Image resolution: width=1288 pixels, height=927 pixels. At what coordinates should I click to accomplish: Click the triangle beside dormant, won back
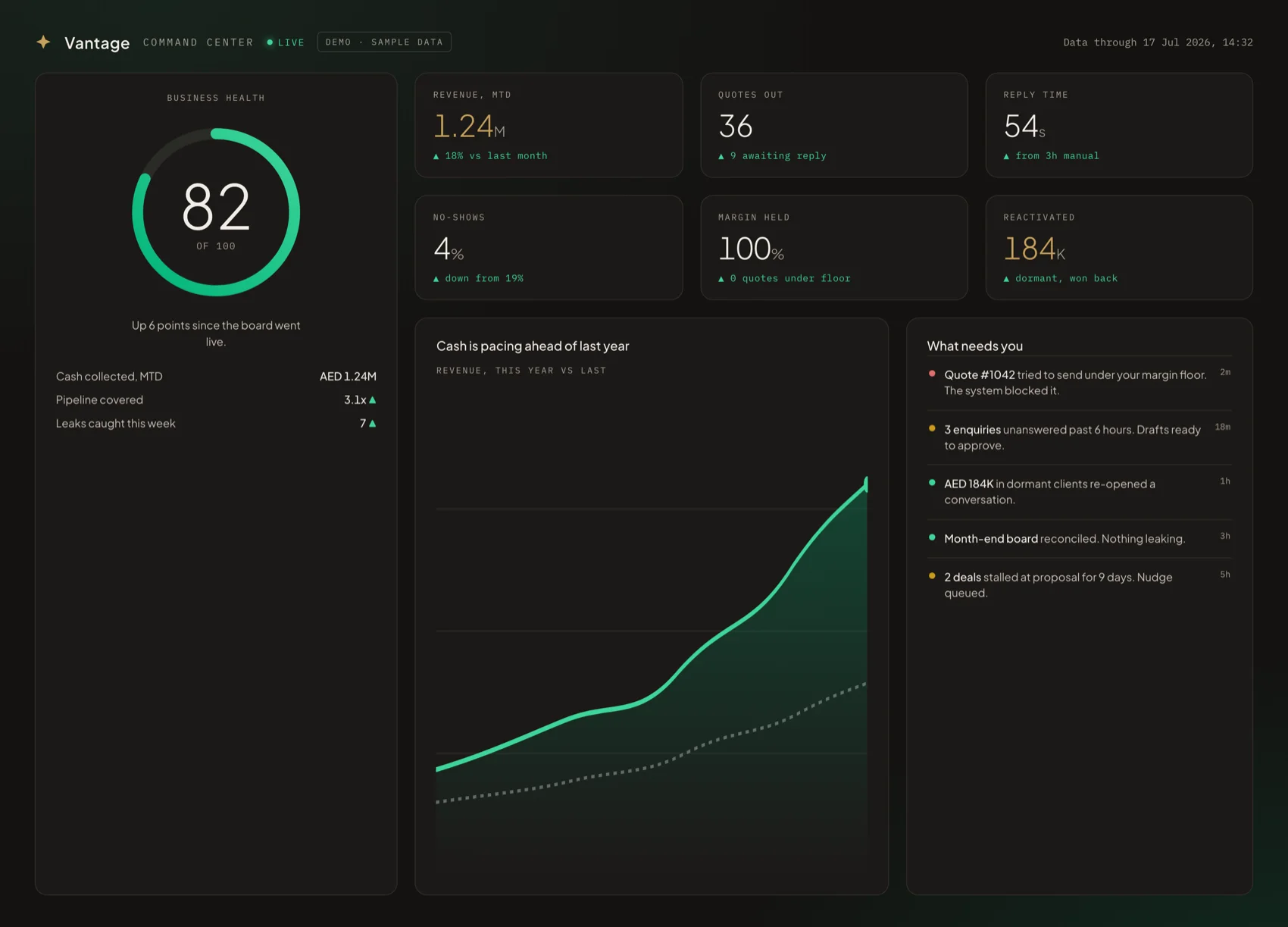[1006, 279]
